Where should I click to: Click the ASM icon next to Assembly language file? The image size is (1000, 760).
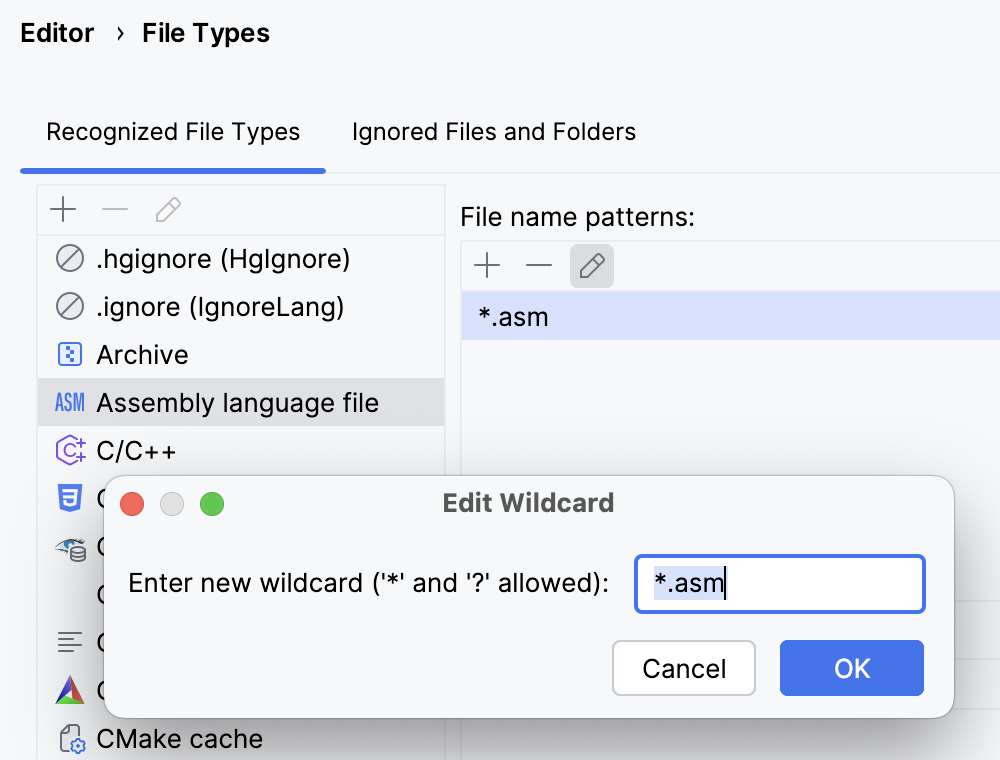[x=69, y=402]
